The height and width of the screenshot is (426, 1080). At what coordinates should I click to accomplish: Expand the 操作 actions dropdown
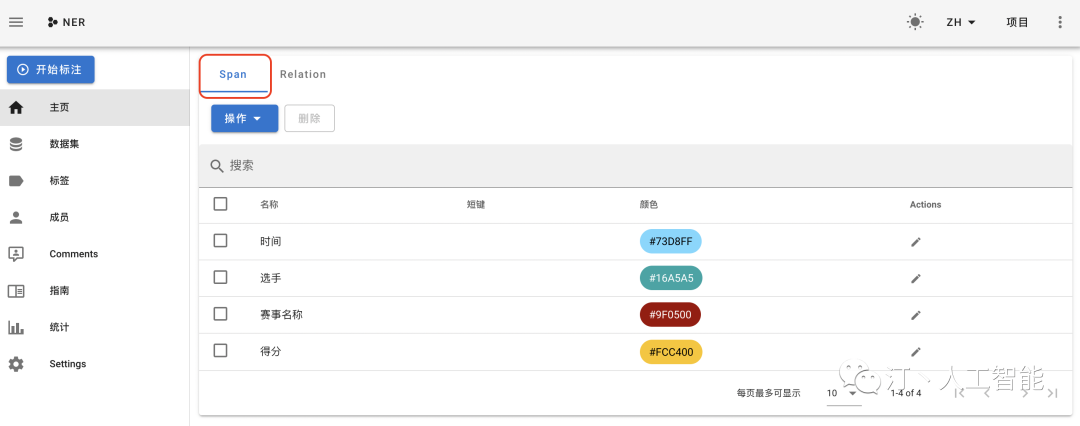click(x=245, y=119)
